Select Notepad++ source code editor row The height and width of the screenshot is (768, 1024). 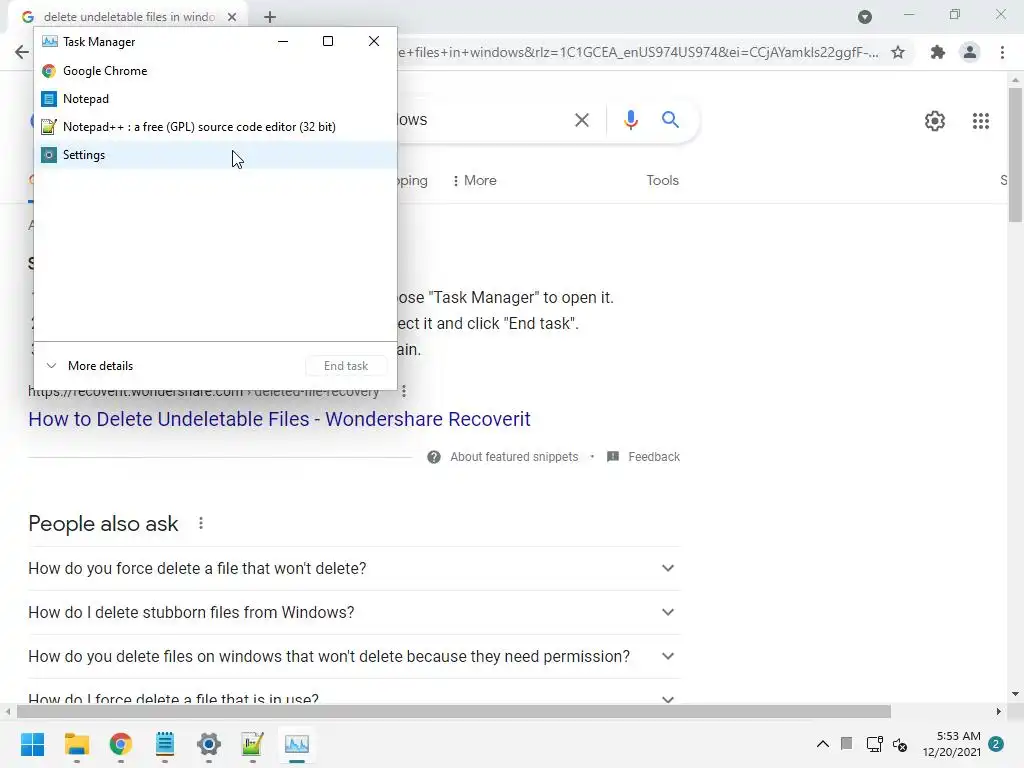point(215,127)
